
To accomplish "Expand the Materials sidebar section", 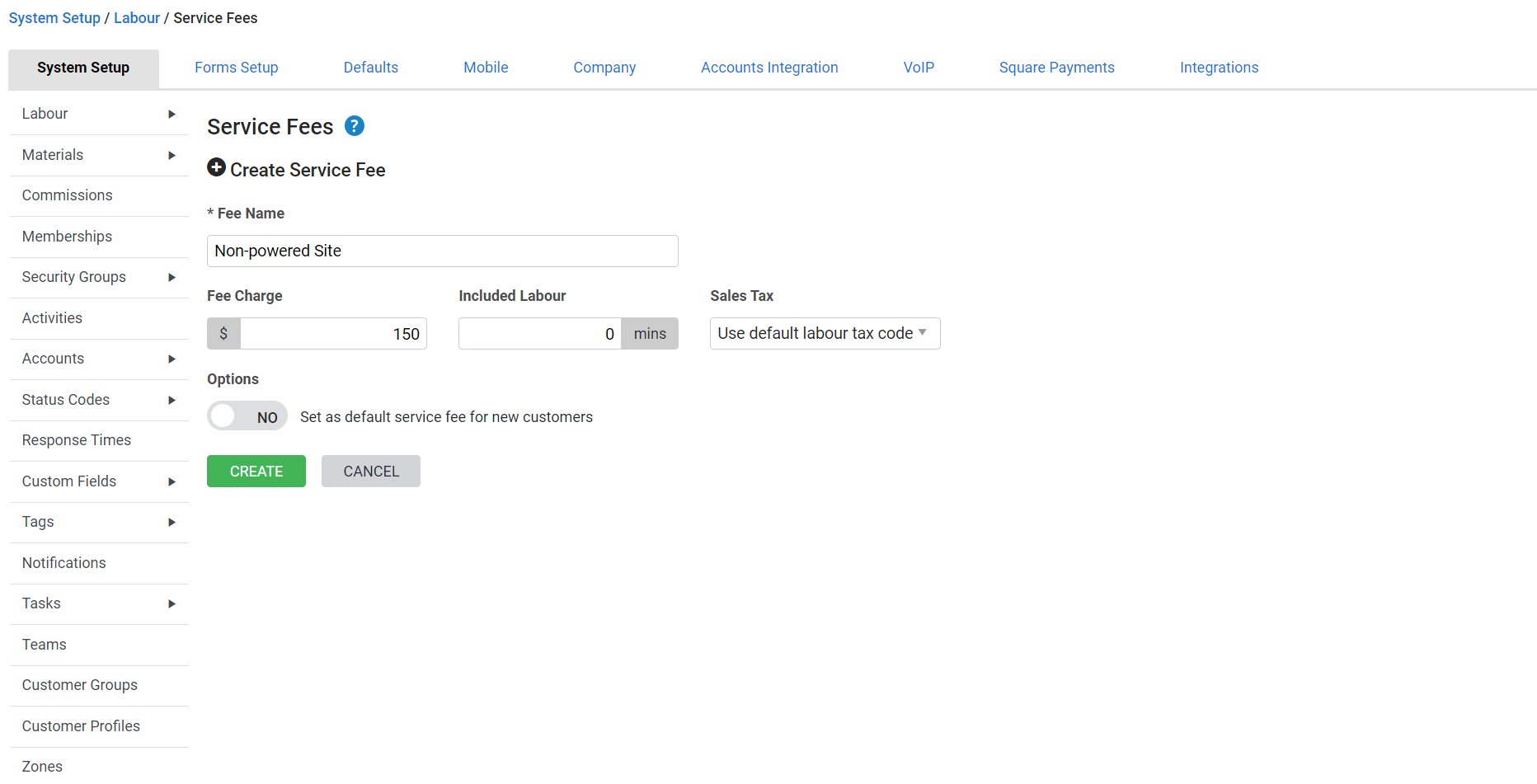I will pos(172,155).
